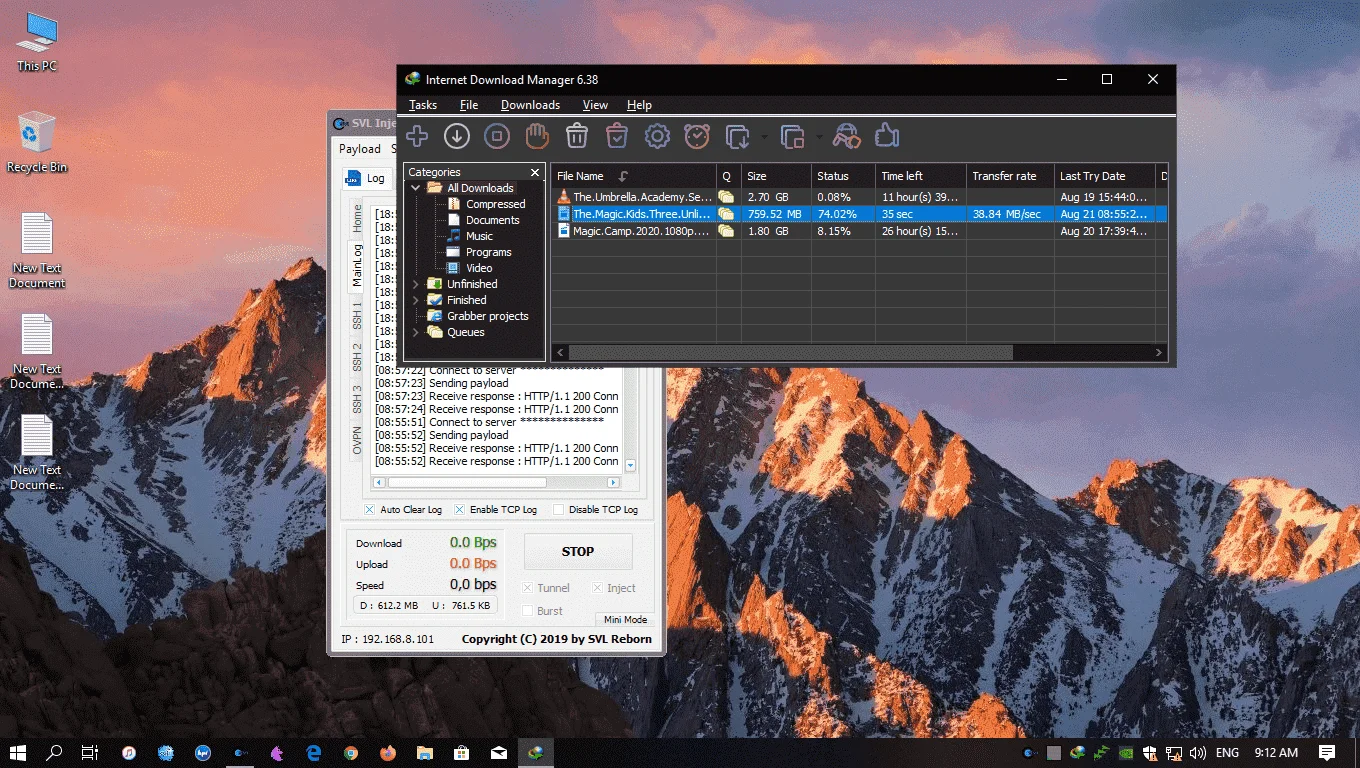Click the VLC cone icon of The.Umbrella.Academy file
This screenshot has height=768, width=1360.
(564, 197)
